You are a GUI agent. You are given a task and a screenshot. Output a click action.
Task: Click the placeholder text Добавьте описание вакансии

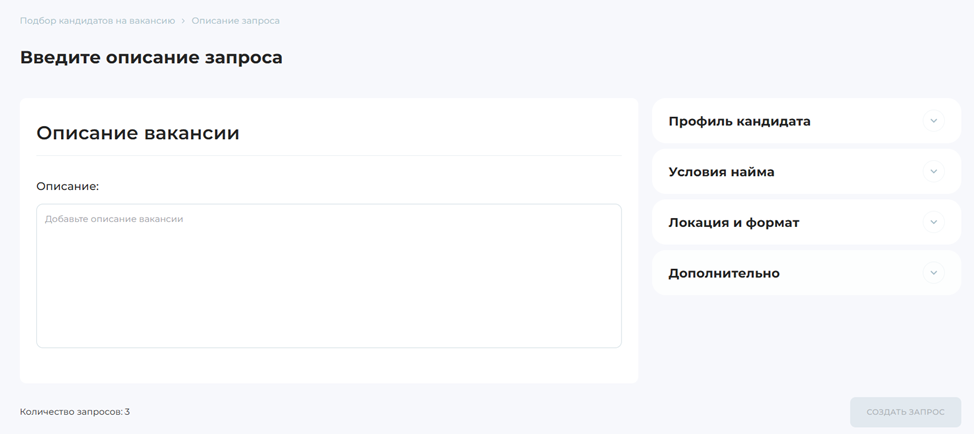(114, 219)
